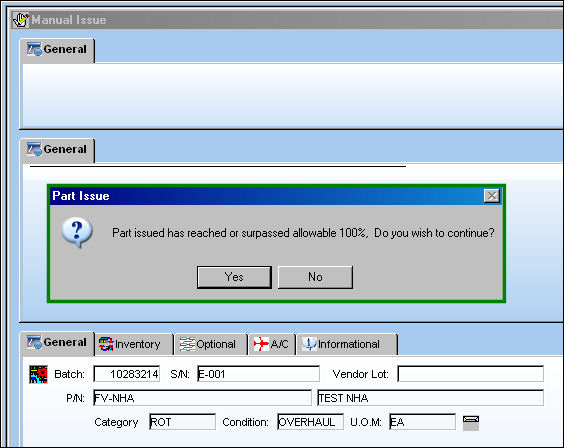Click the P/N field with FV-NHA
564x448 pixels.
pos(203,398)
